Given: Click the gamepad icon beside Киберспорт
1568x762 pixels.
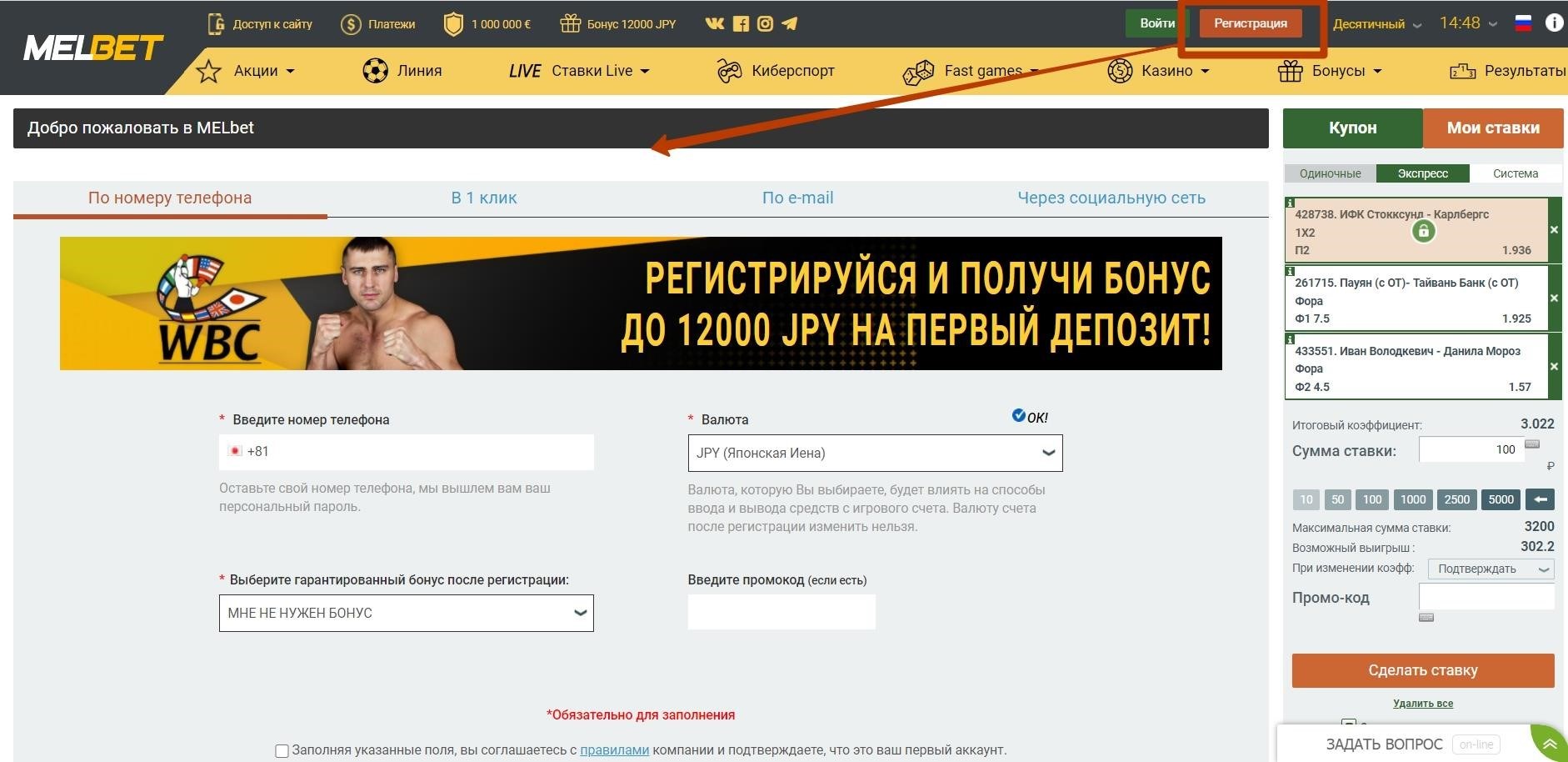Looking at the screenshot, I should coord(729,72).
